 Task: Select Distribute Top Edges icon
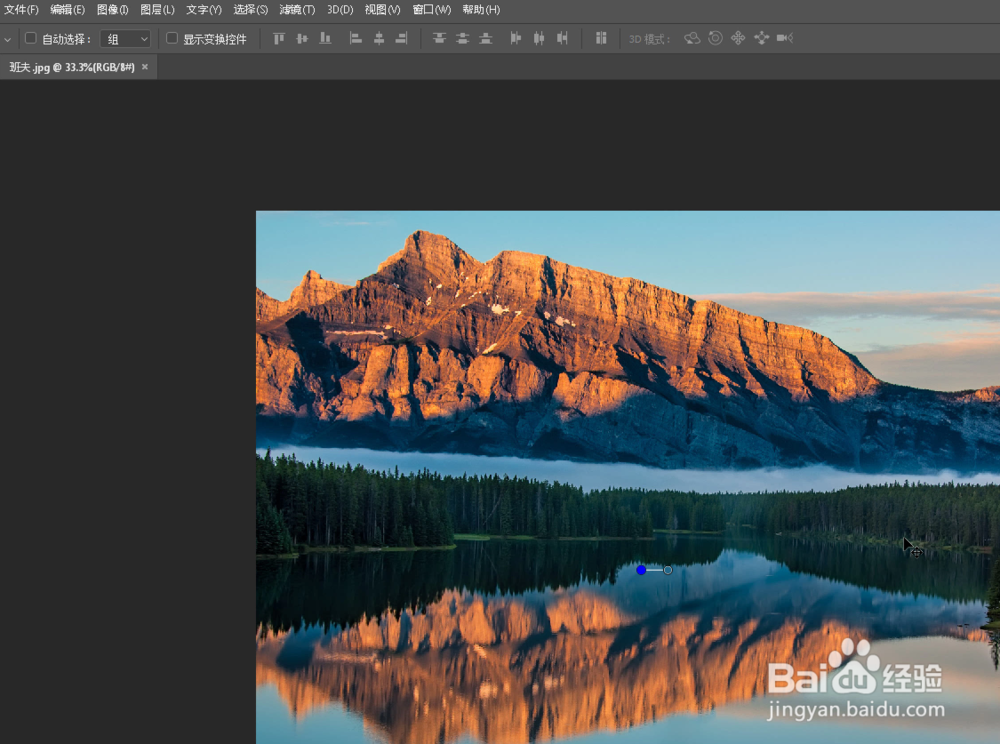(439, 38)
